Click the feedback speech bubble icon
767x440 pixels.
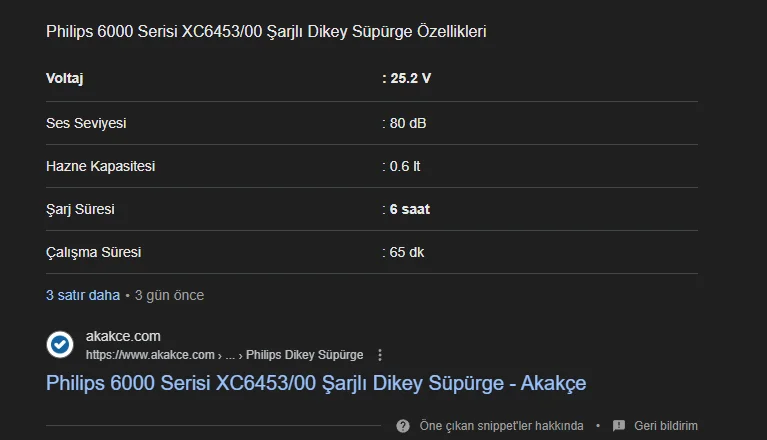point(619,425)
